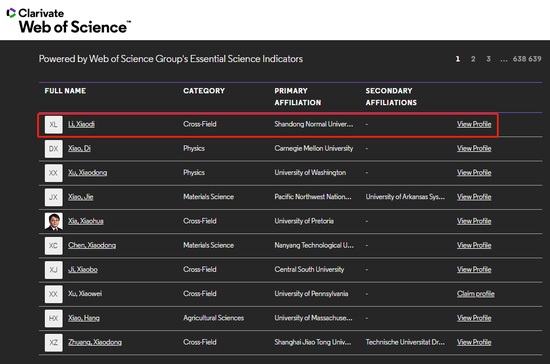The height and width of the screenshot is (364, 550).
Task: Claim profile for Xu, Xiaowei
Action: click(x=476, y=294)
